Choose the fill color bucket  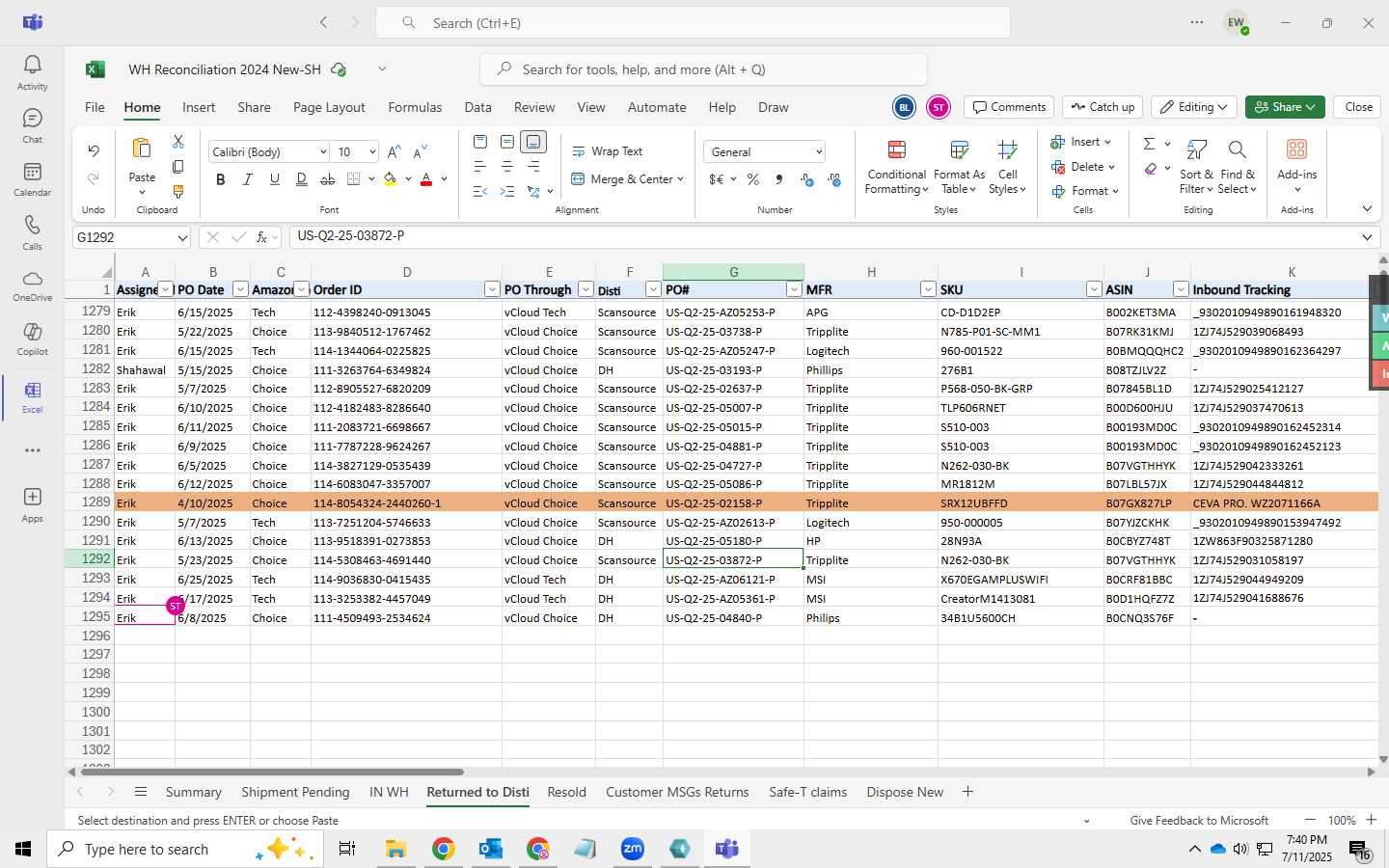[391, 179]
